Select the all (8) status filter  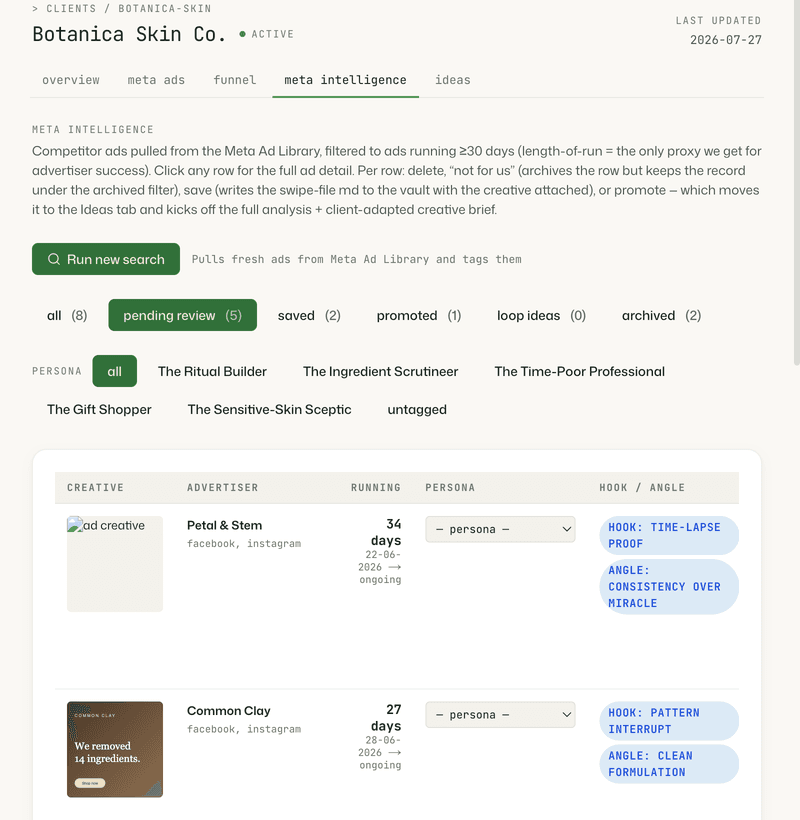tap(67, 315)
